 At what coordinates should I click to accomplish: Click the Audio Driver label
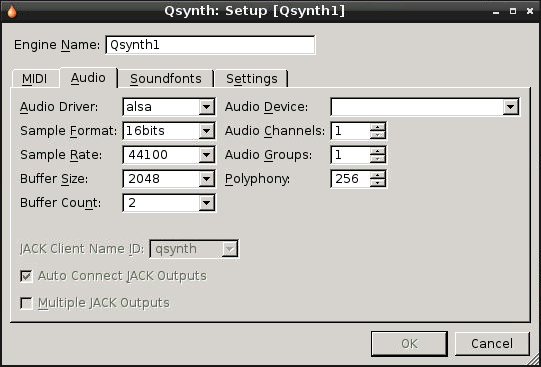point(59,107)
